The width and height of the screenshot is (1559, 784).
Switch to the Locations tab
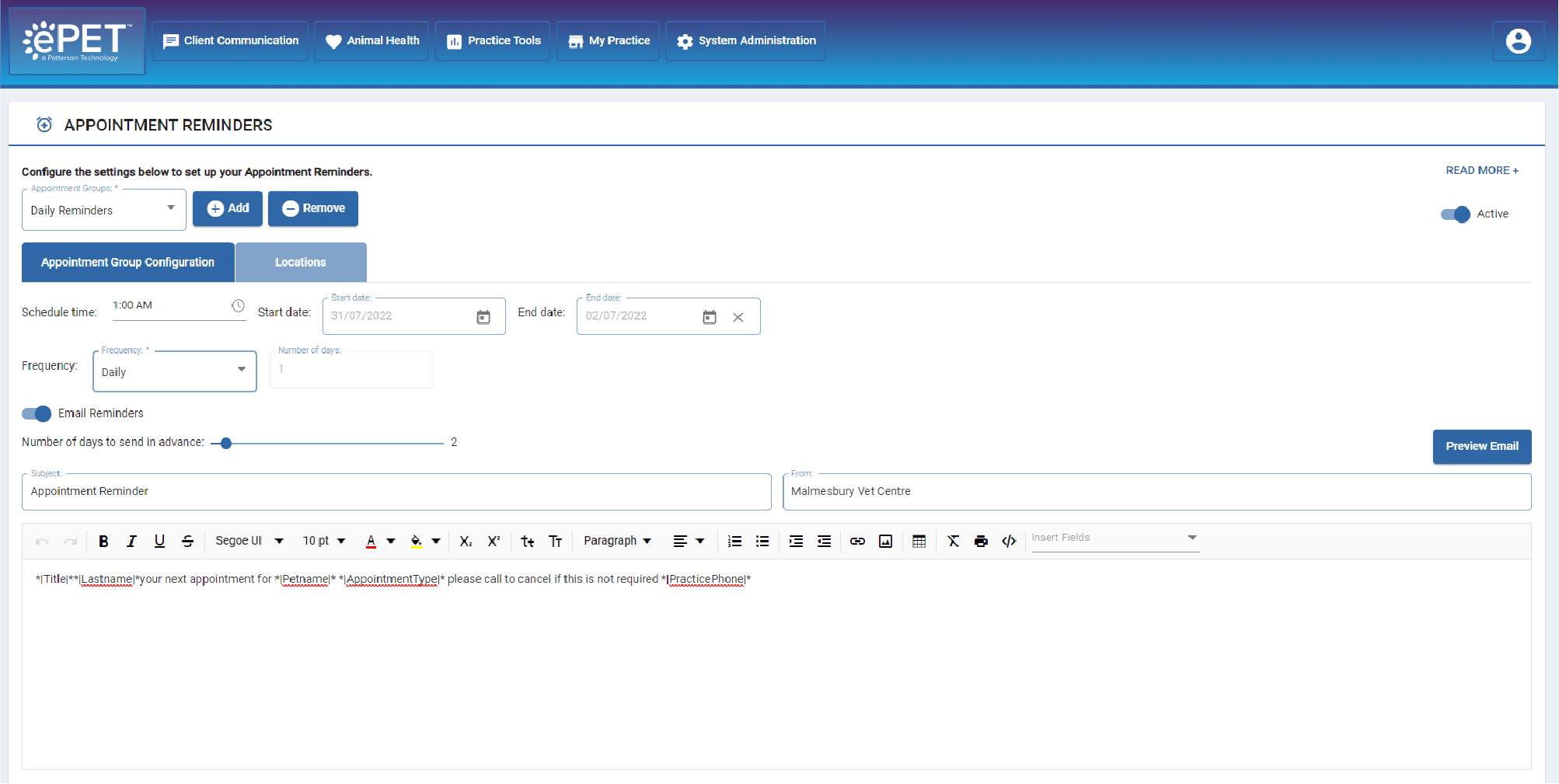(301, 263)
